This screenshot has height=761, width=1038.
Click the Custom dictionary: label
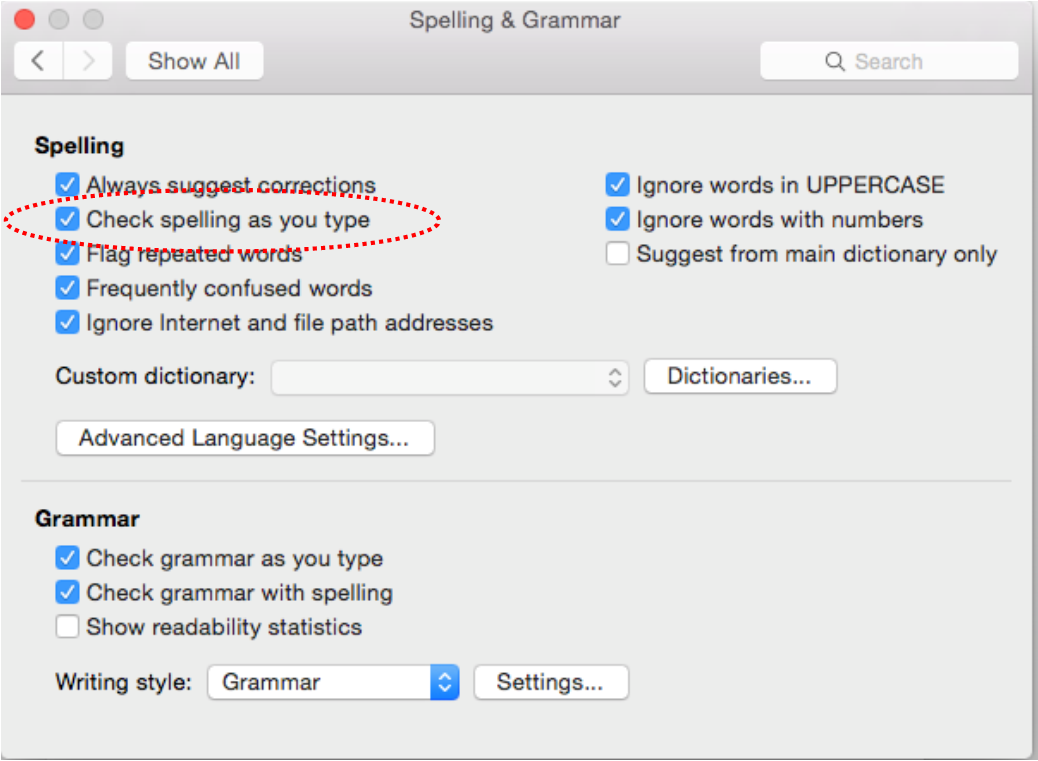pos(156,376)
